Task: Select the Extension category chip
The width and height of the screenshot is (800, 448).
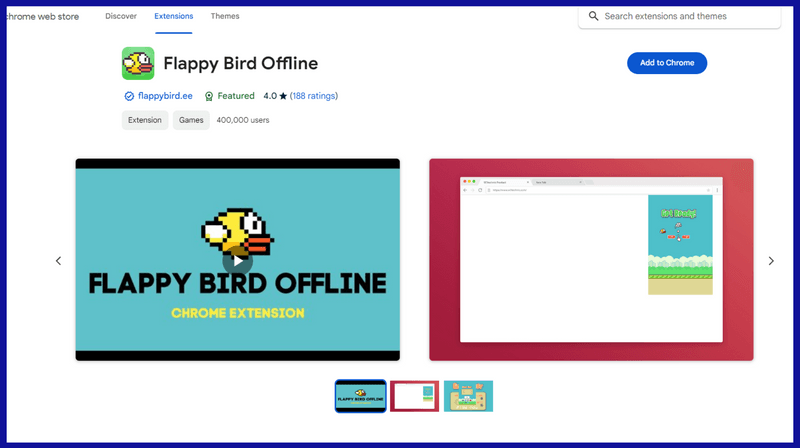Action: click(x=144, y=120)
